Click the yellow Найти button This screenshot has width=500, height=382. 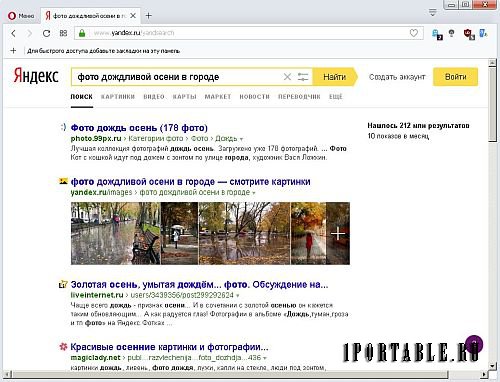click(335, 77)
